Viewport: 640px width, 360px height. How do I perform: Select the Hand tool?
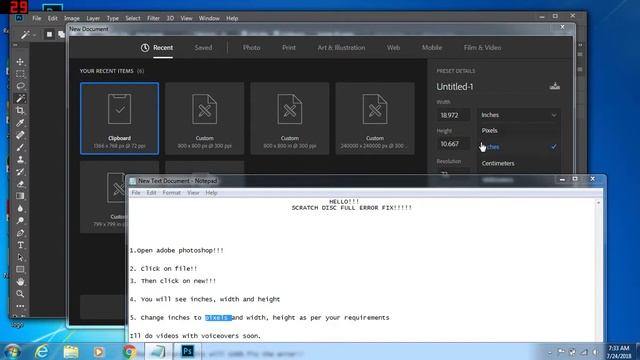pyautogui.click(x=20, y=282)
